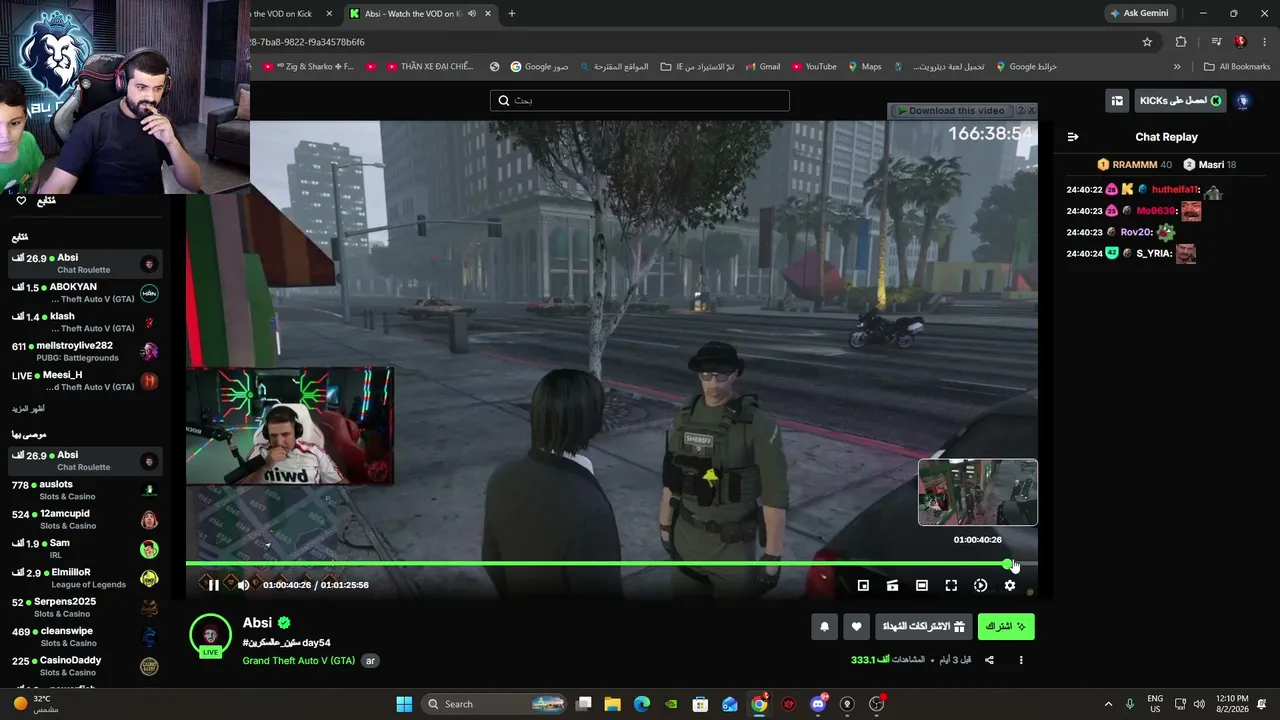Bookmark this page with the star icon
Screen dimensions: 1280x720
[x=1147, y=42]
